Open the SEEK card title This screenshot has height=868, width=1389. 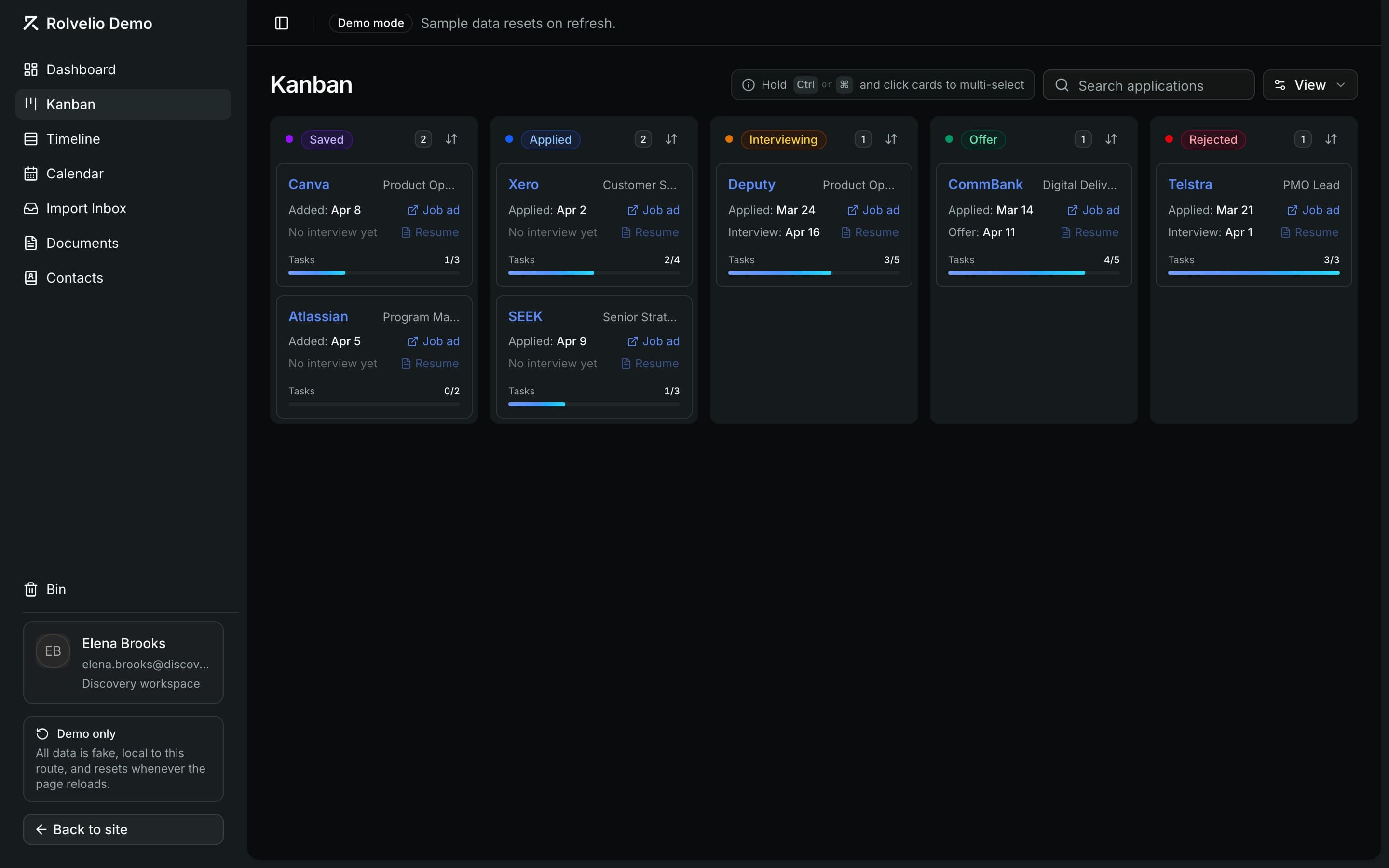click(x=525, y=316)
